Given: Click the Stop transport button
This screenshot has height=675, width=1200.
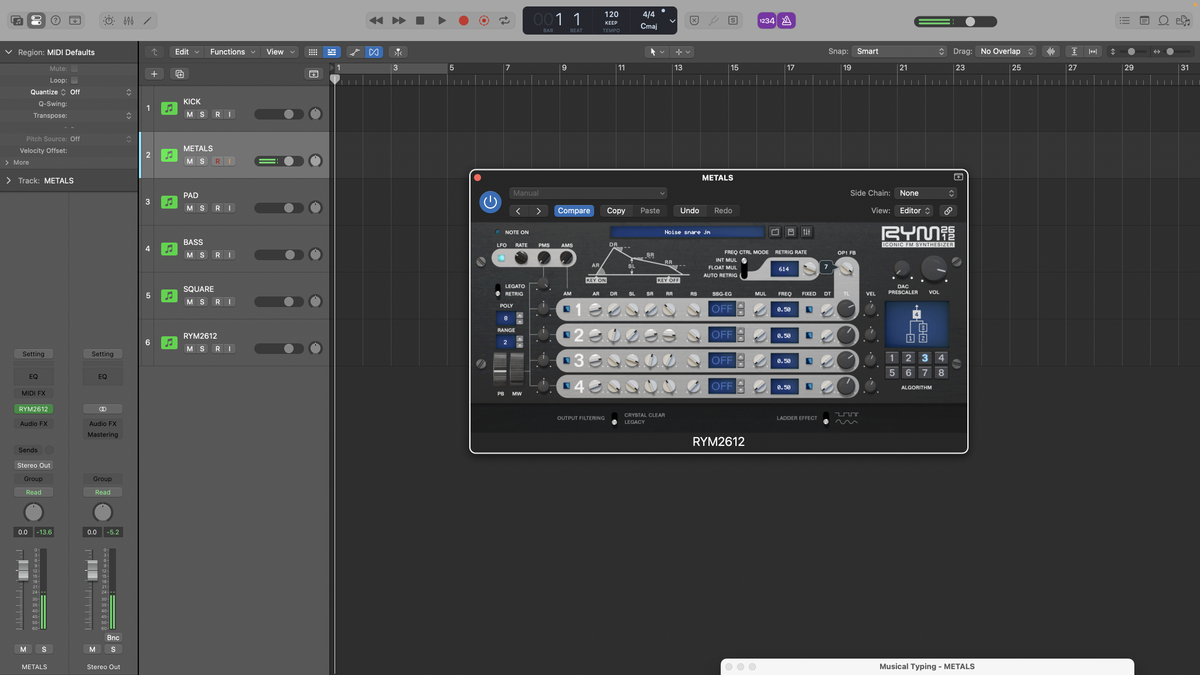Looking at the screenshot, I should [420, 20].
